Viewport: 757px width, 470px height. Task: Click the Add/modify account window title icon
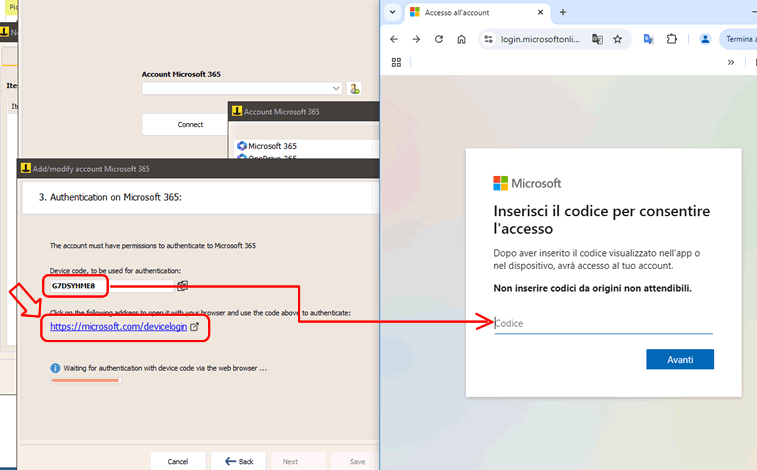point(26,168)
